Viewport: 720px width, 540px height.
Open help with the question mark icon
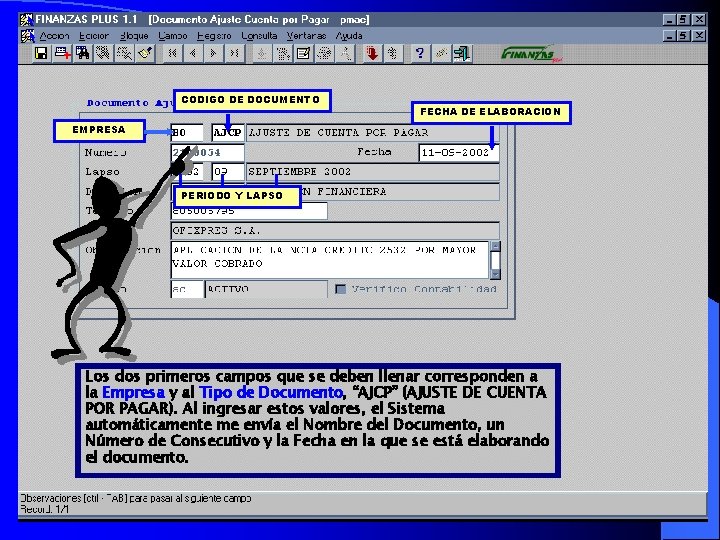point(419,54)
